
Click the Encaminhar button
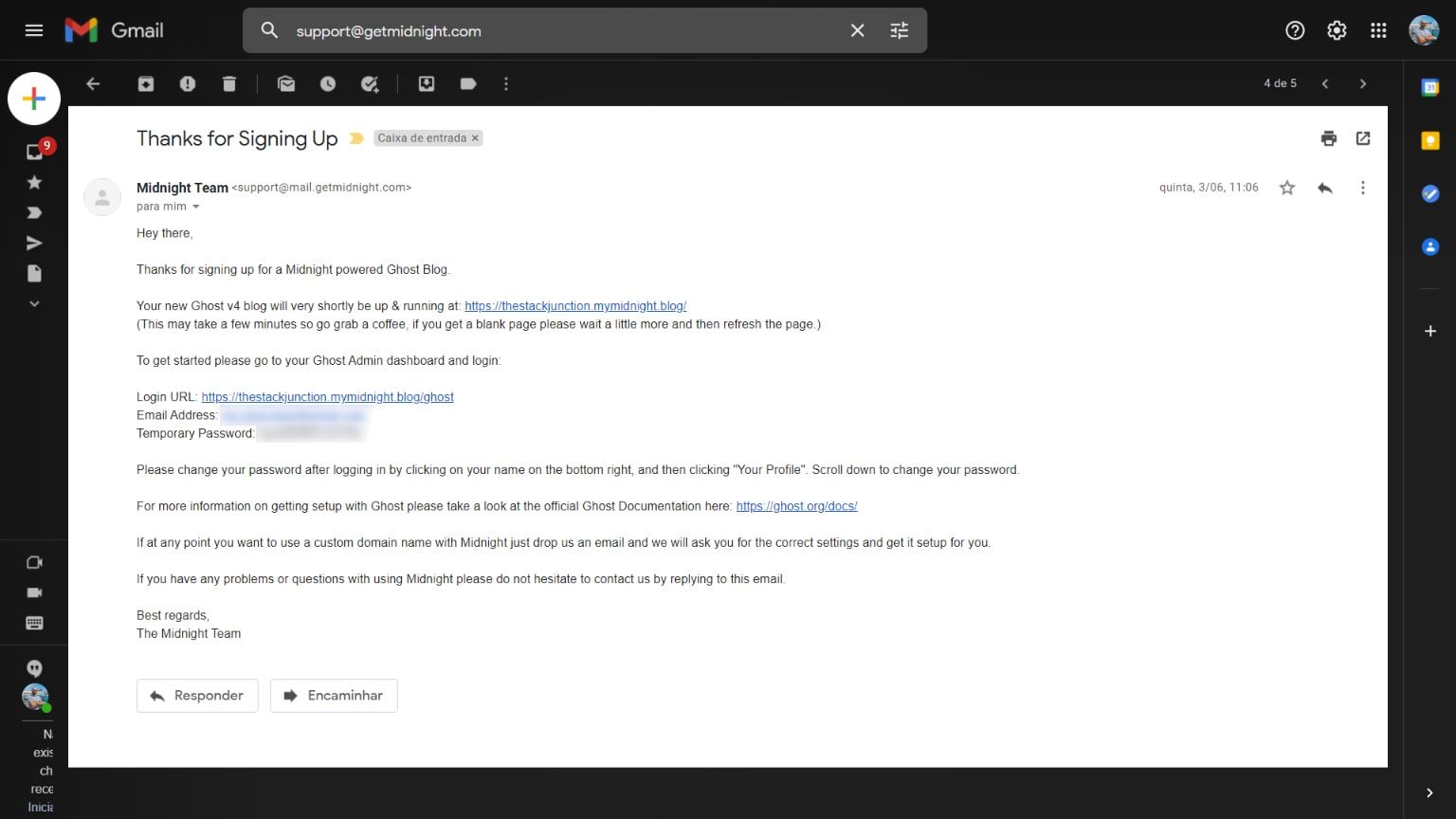pyautogui.click(x=334, y=696)
